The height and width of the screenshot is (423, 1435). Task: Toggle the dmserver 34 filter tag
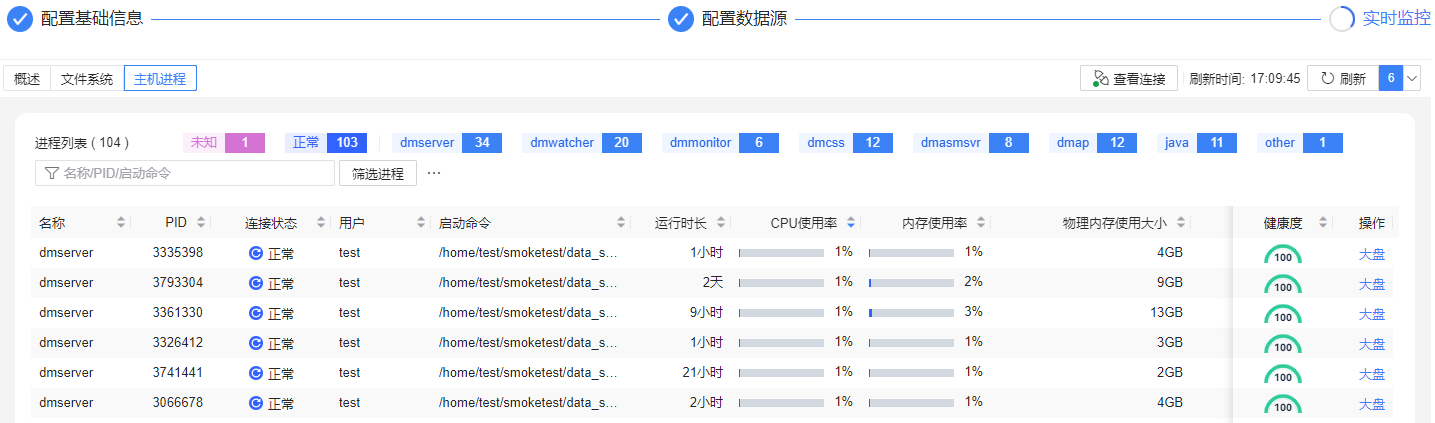click(447, 143)
